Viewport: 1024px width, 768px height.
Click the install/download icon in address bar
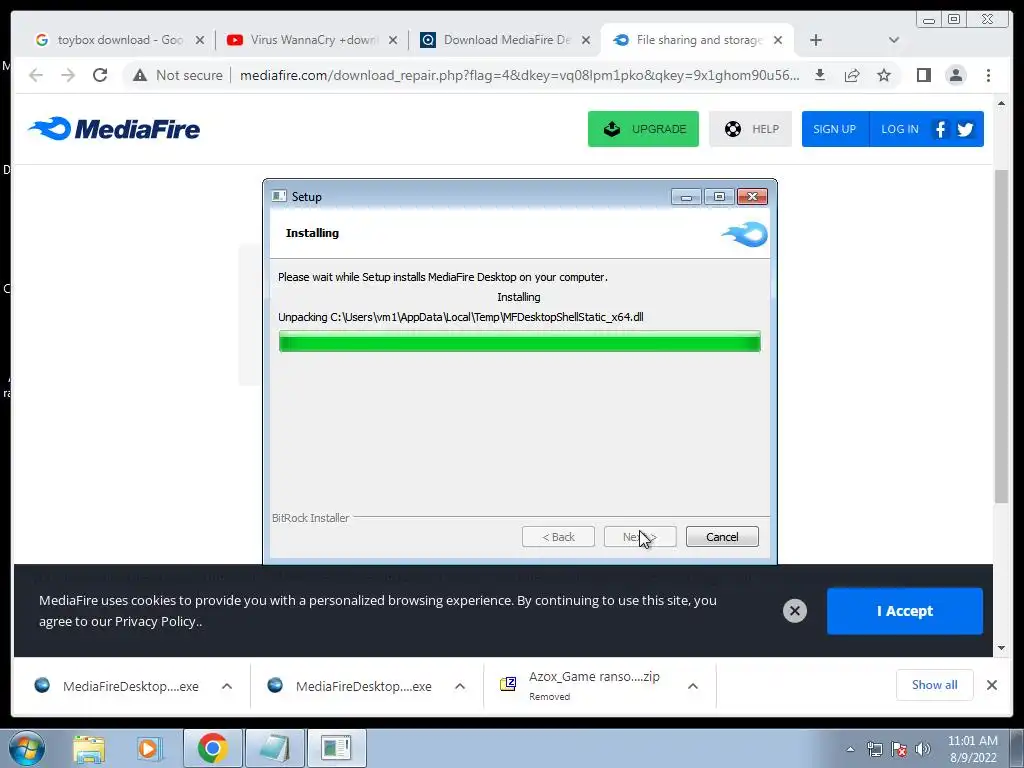click(x=820, y=76)
